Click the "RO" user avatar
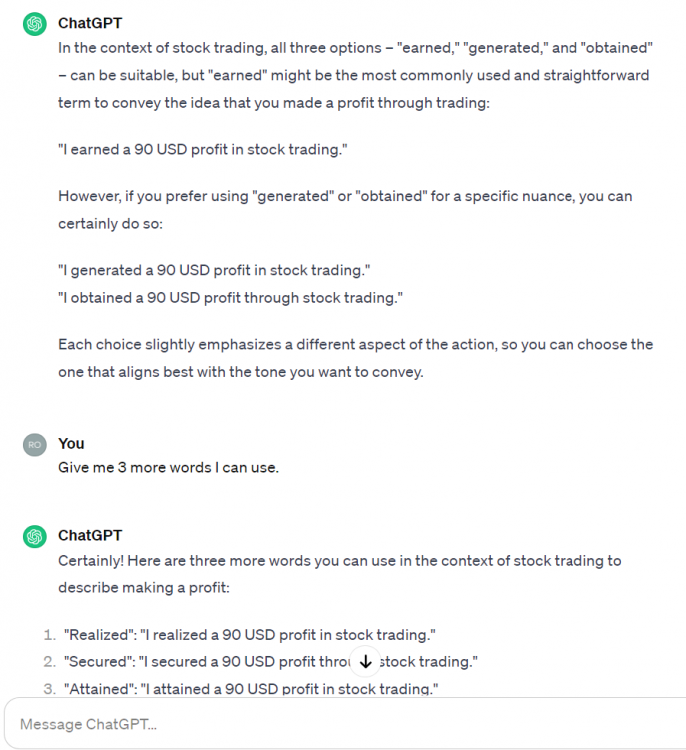Image resolution: width=686 pixels, height=750 pixels. coord(34,445)
